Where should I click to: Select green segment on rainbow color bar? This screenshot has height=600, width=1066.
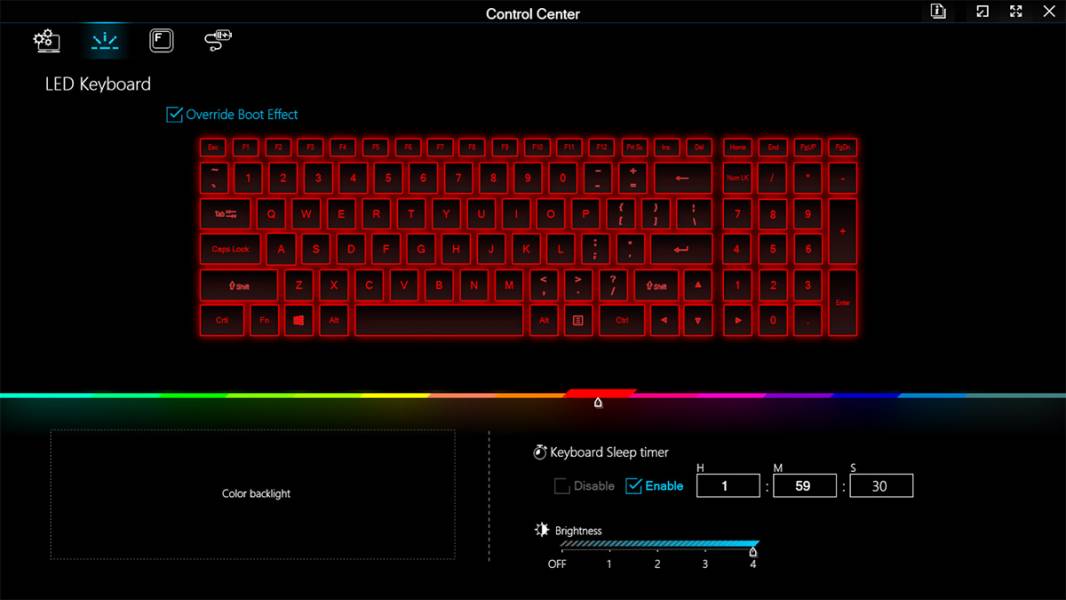pos(194,395)
